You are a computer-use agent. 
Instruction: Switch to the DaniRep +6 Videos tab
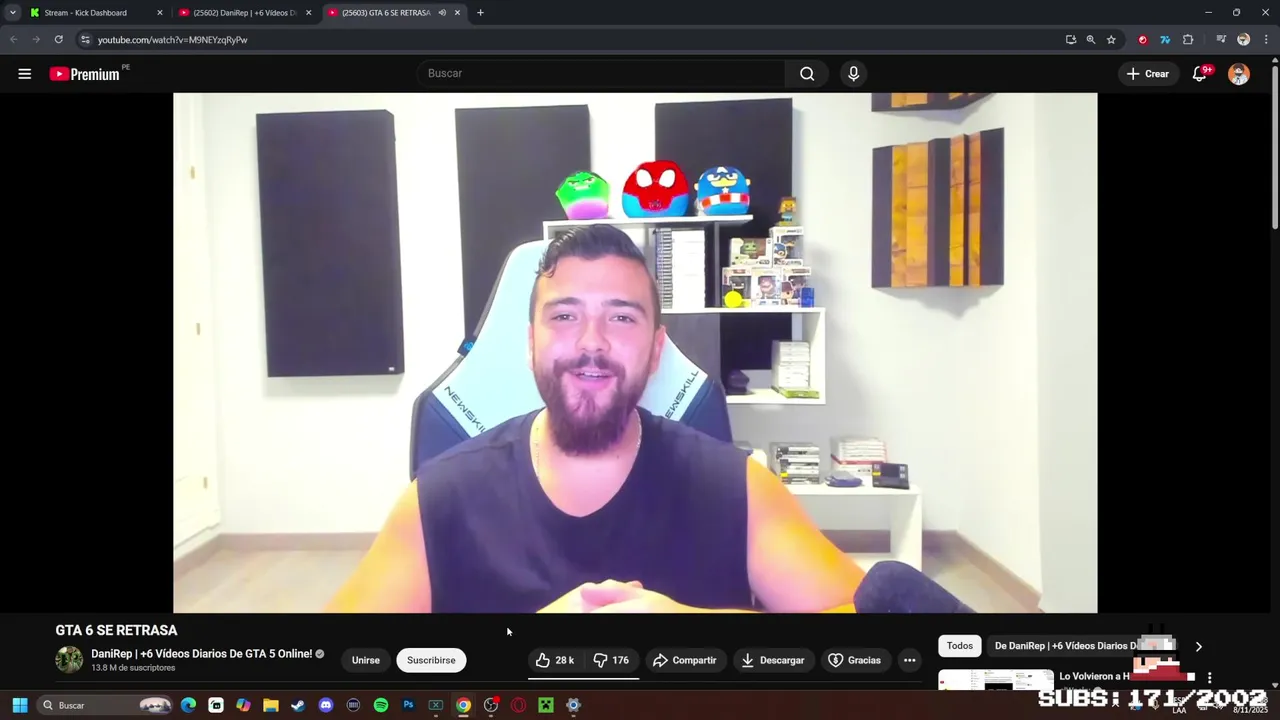pos(245,13)
